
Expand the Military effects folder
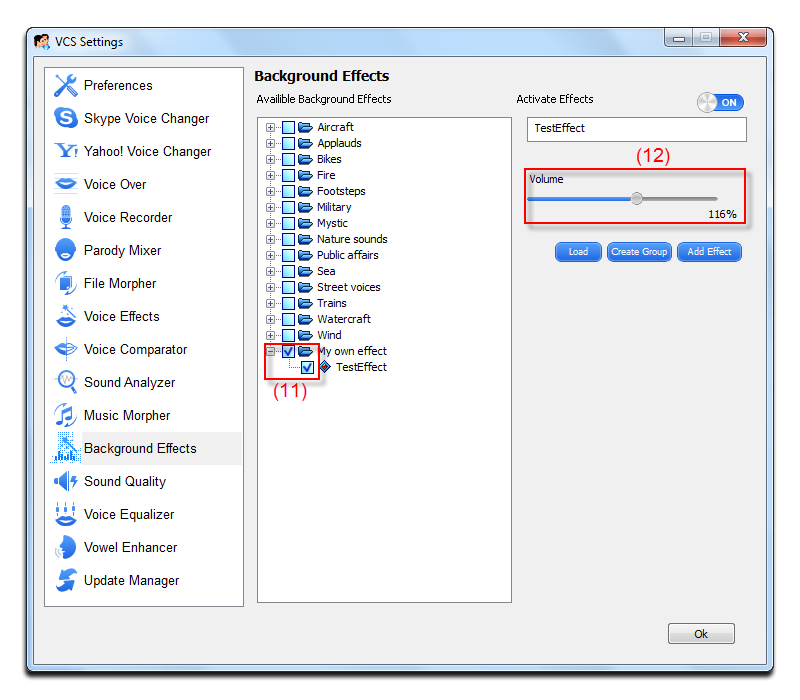(x=270, y=207)
